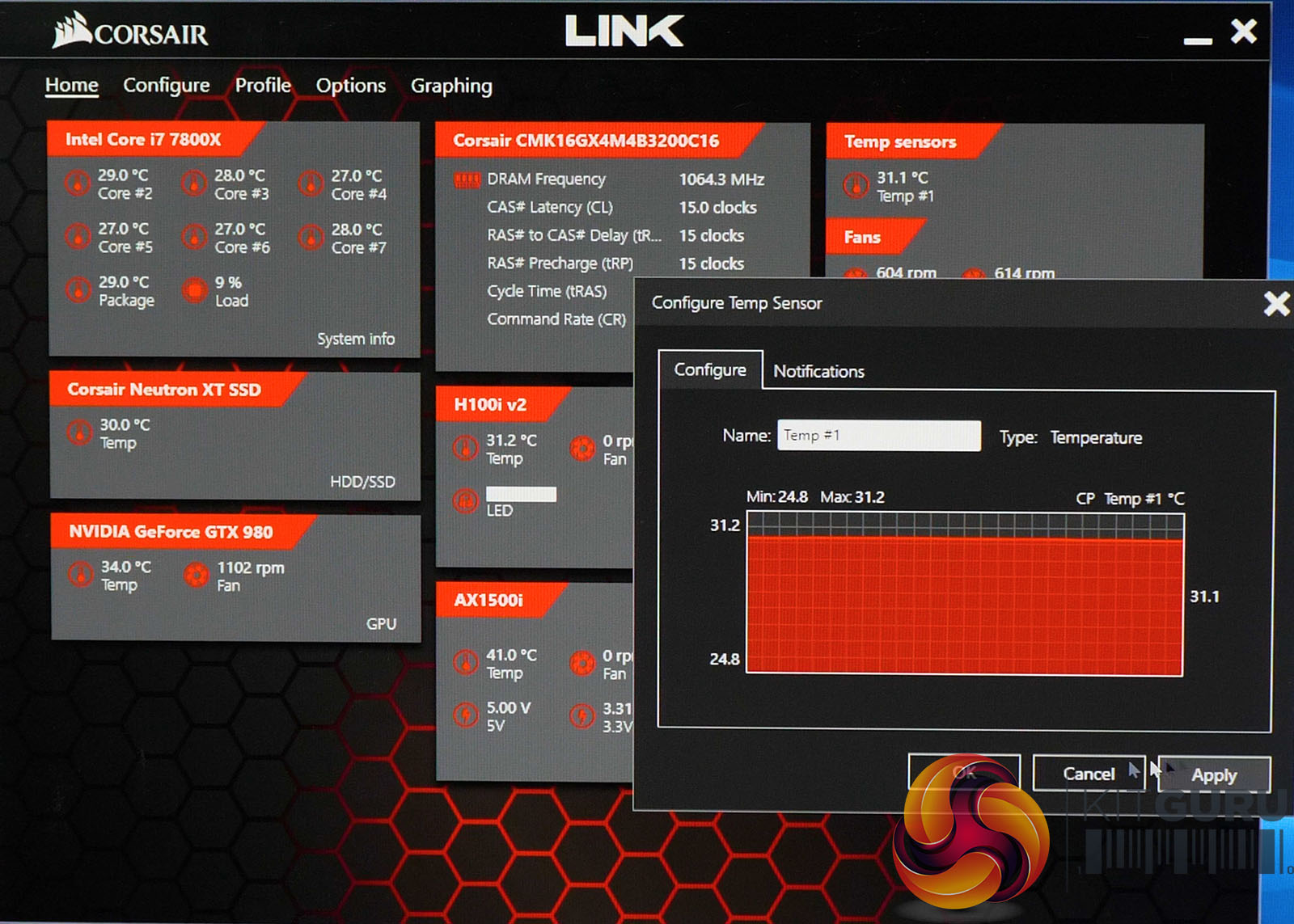Screen dimensions: 1294x924
Task: Click the Corsair sails logo
Action: 72,30
